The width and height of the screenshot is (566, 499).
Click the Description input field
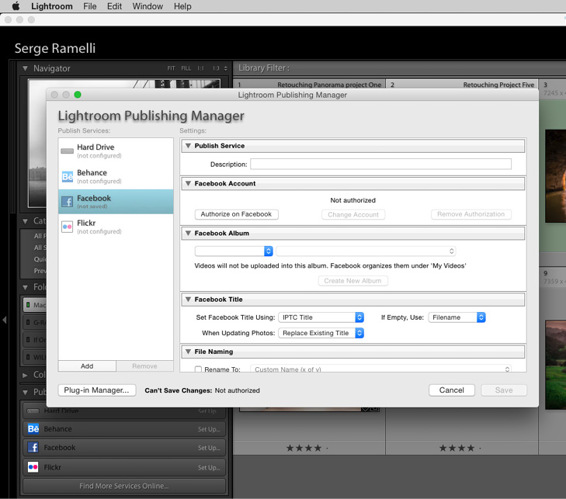(381, 164)
